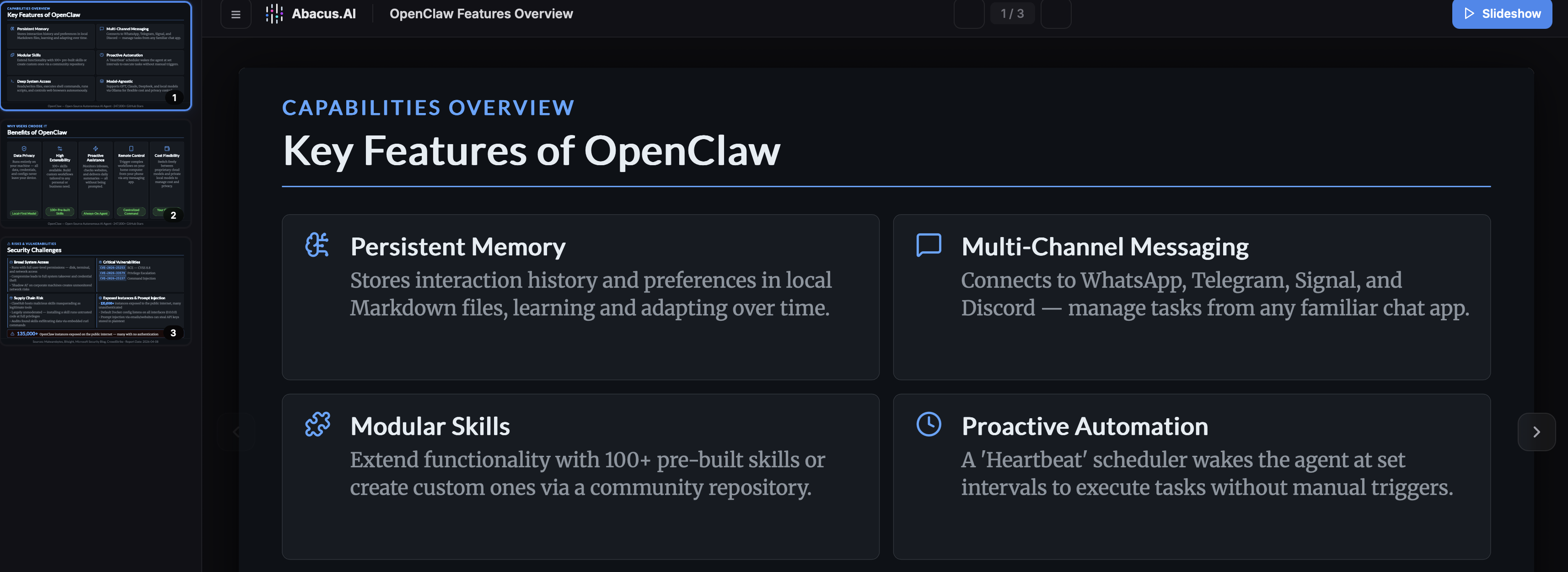Click the next-slide box after page counter
1568x572 pixels.
[x=1056, y=13]
